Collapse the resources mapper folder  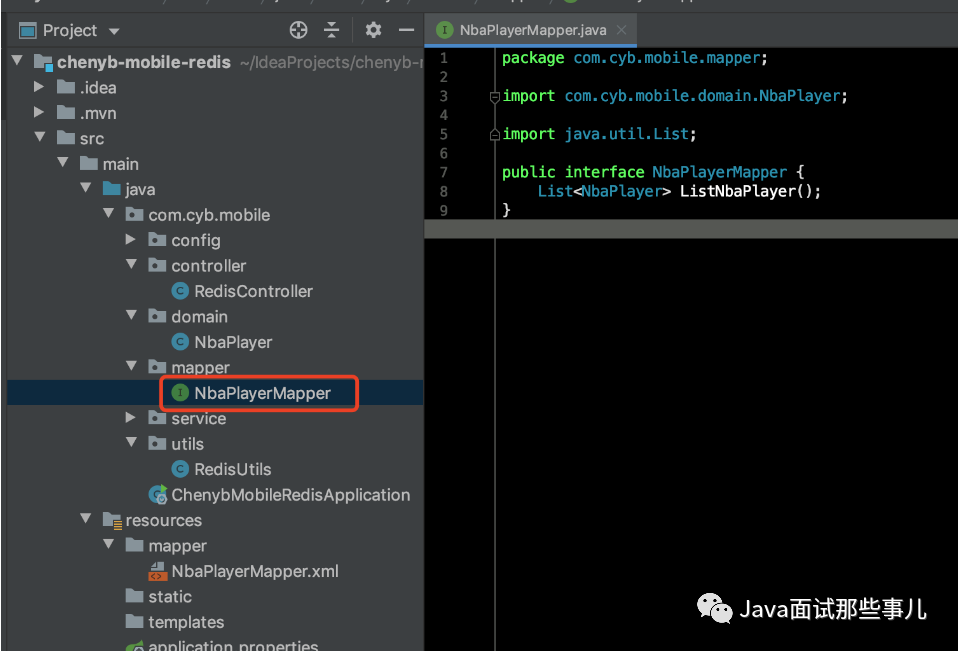[109, 544]
